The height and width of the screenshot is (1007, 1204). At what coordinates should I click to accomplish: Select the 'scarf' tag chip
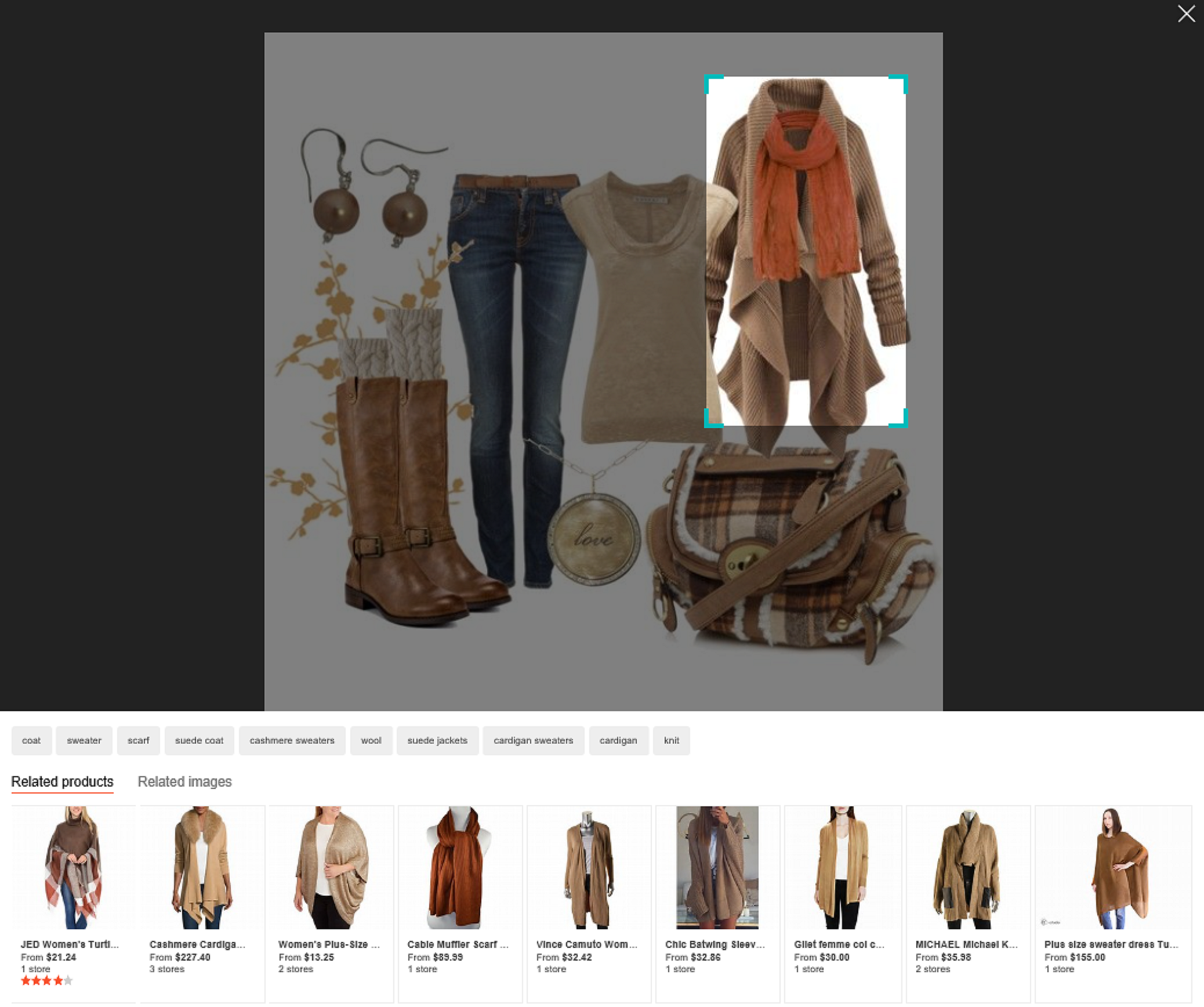138,741
